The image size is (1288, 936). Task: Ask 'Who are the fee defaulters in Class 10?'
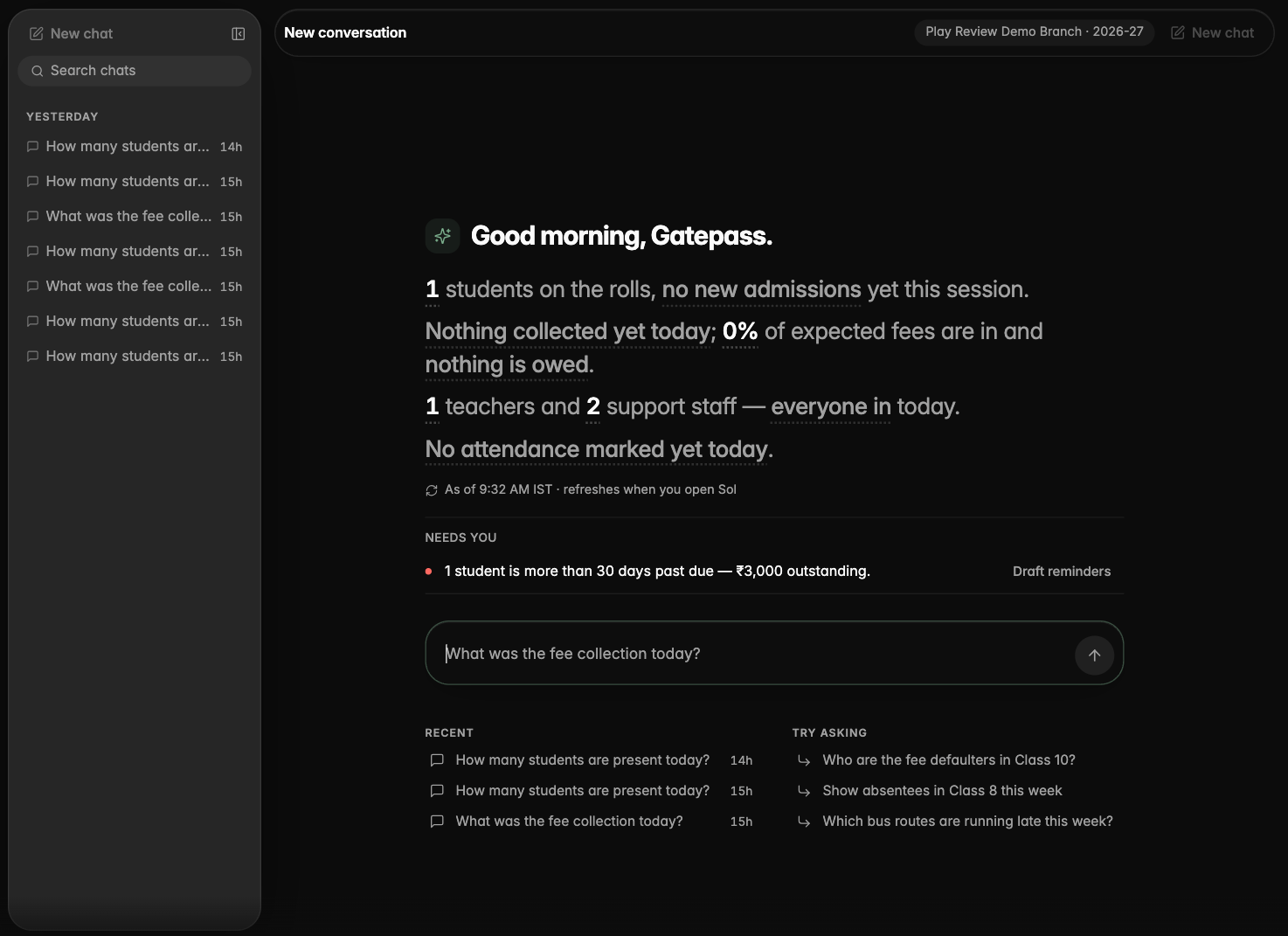(x=949, y=760)
